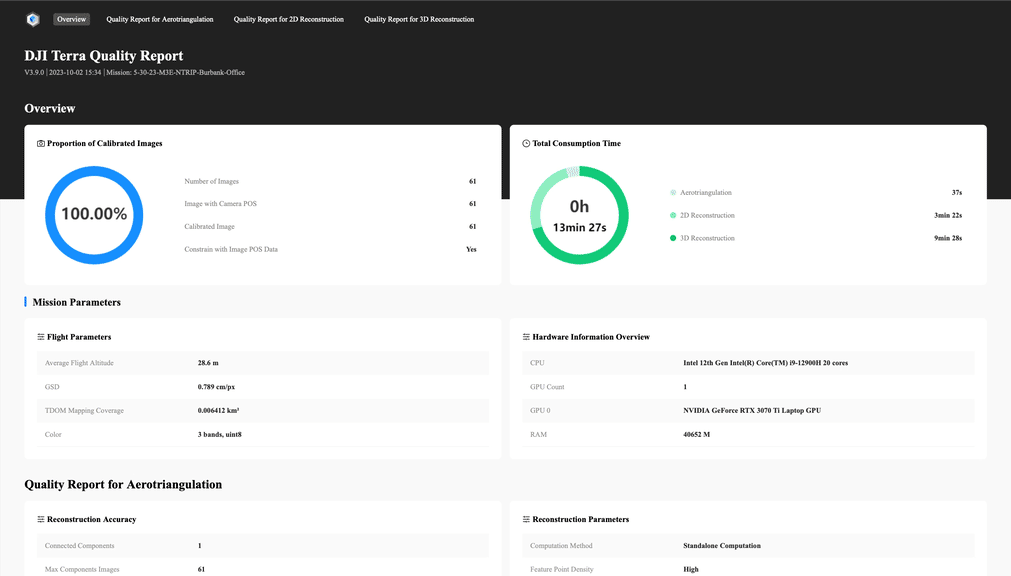Switch to Quality Report for 2D Reconstruction
This screenshot has height=576, width=1011.
(289, 19)
